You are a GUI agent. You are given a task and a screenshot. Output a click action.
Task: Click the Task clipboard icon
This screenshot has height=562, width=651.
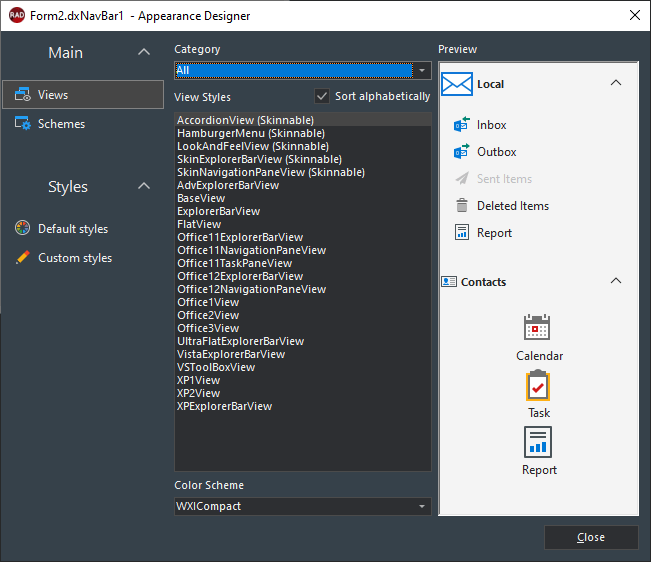click(x=538, y=385)
